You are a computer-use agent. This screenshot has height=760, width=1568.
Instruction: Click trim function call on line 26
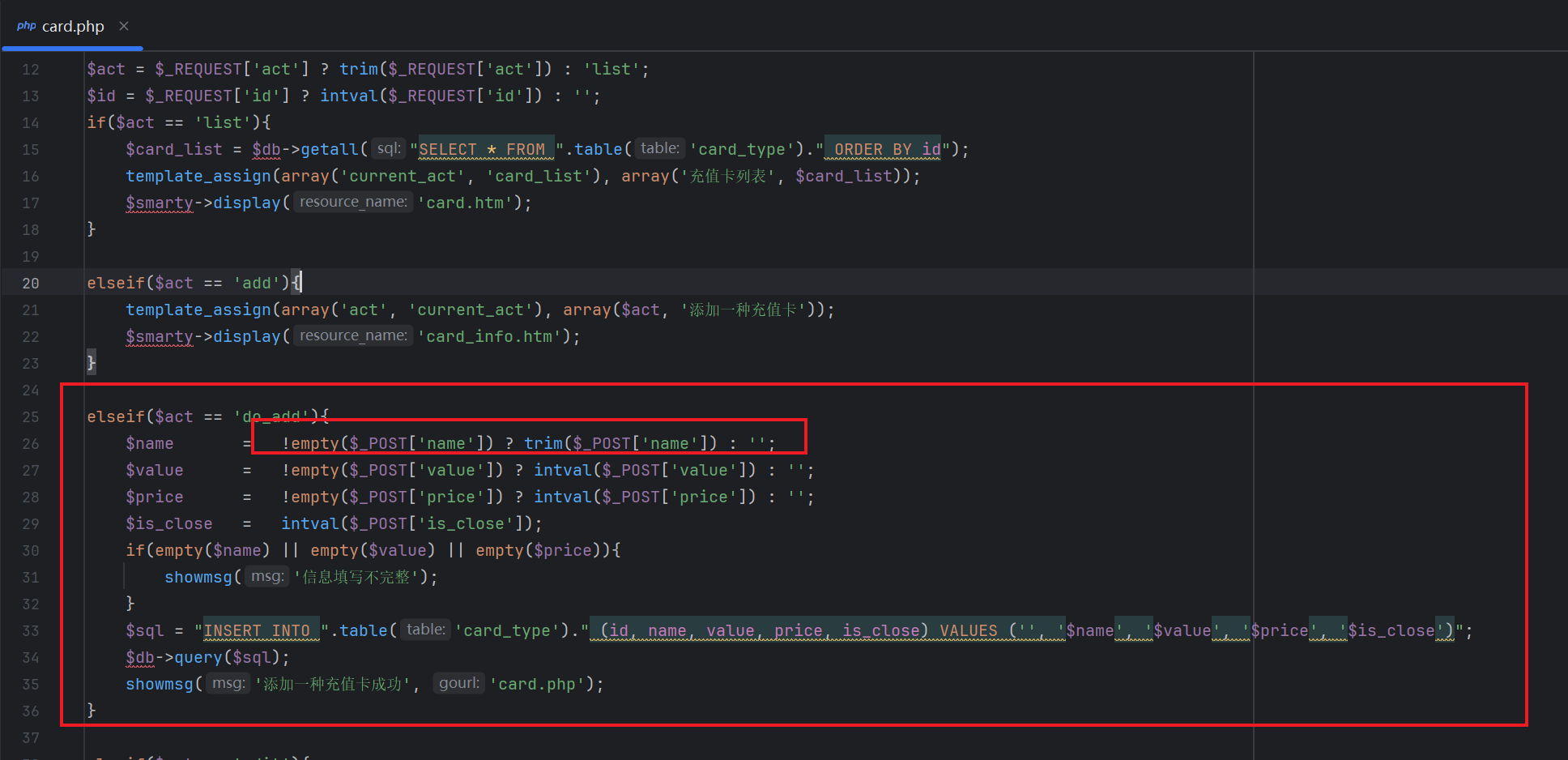point(543,444)
